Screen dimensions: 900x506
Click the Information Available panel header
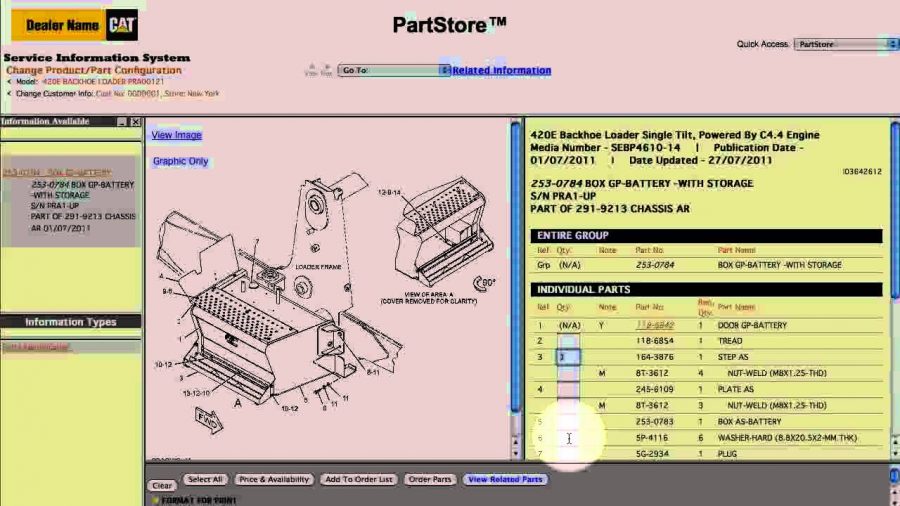(71, 122)
